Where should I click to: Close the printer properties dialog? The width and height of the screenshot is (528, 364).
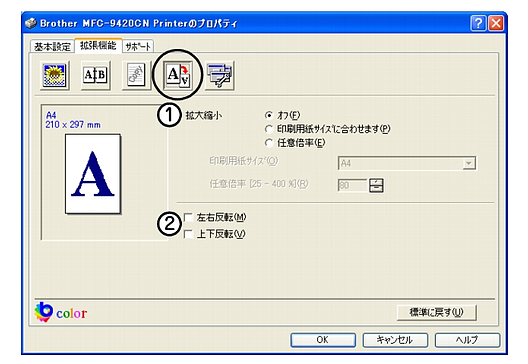click(x=496, y=24)
